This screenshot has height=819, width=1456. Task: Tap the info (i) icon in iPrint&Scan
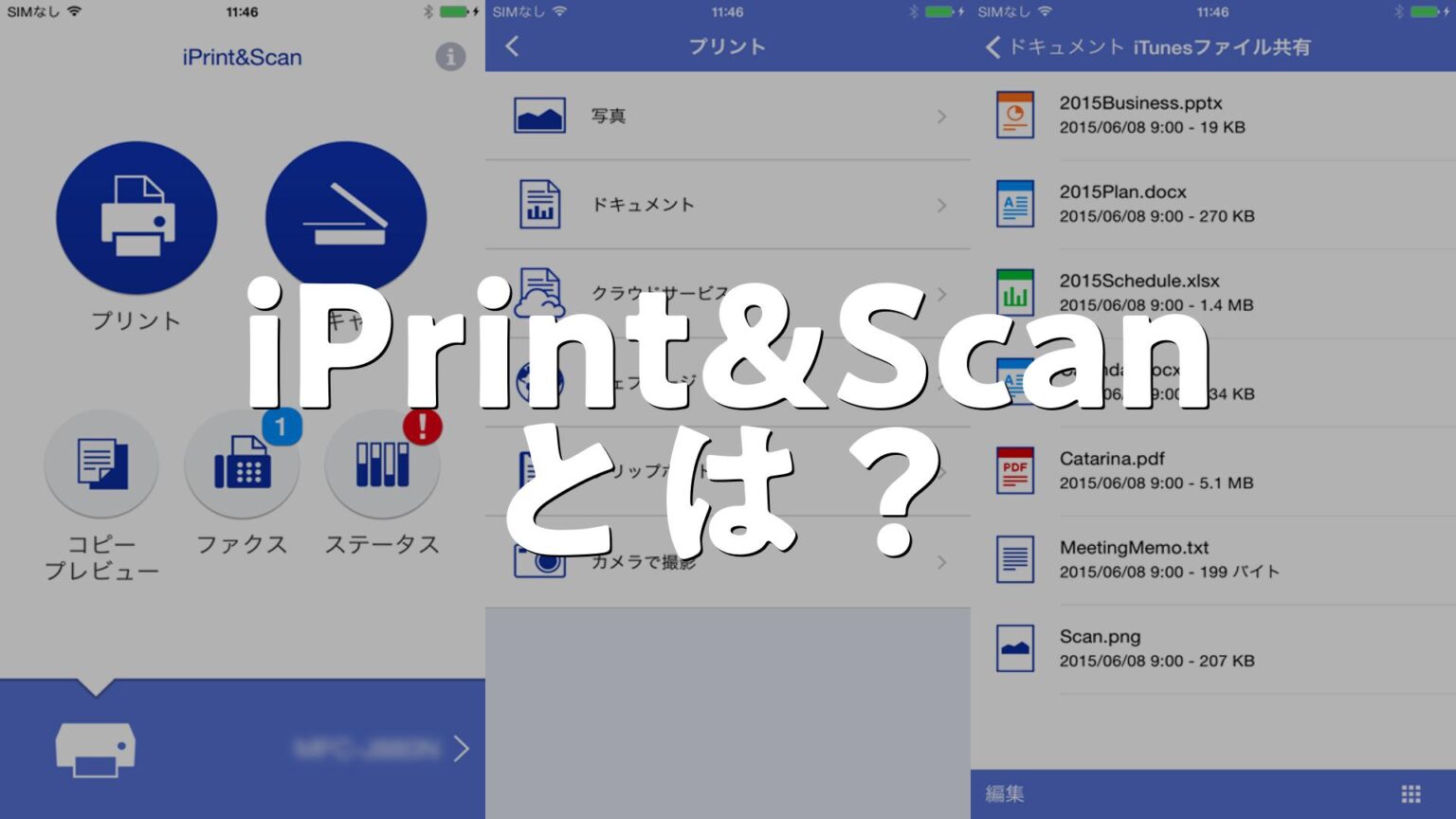[451, 57]
